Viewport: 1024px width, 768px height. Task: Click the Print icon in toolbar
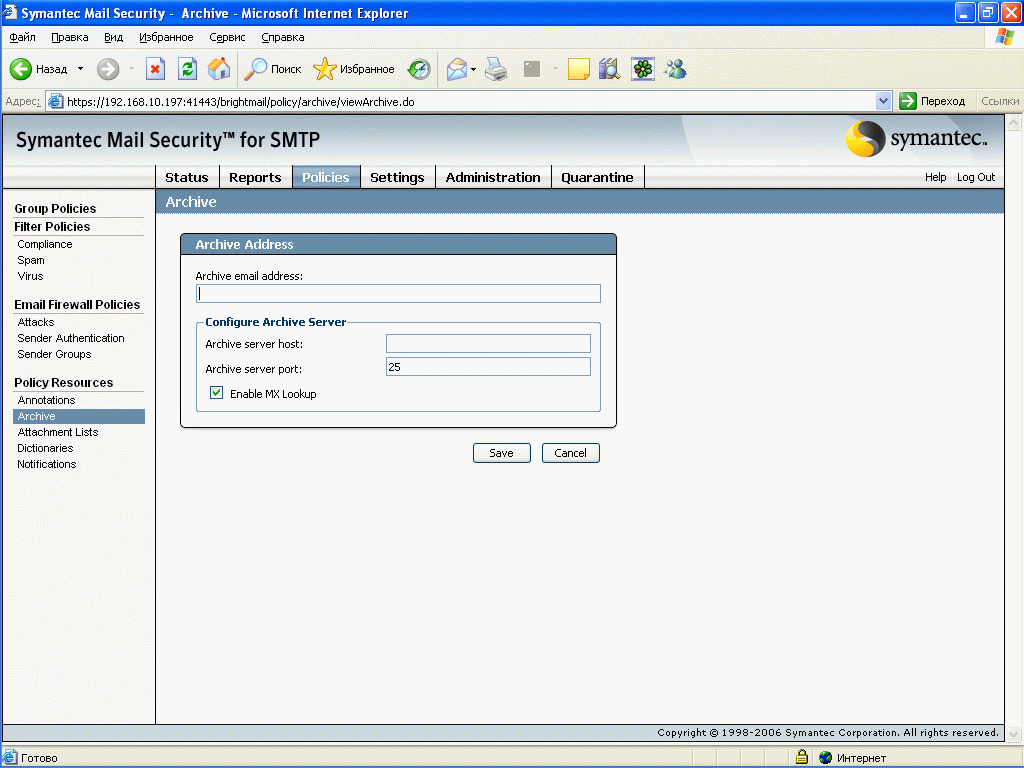click(496, 69)
